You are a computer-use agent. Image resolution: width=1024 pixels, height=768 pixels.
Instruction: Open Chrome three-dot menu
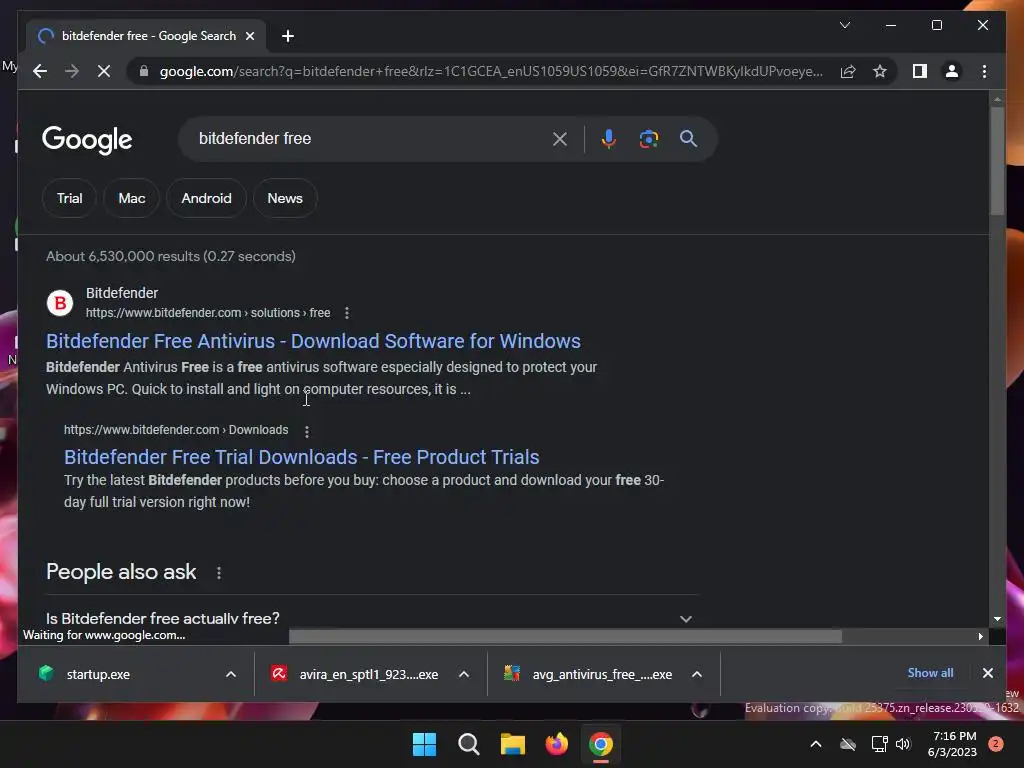[x=984, y=71]
